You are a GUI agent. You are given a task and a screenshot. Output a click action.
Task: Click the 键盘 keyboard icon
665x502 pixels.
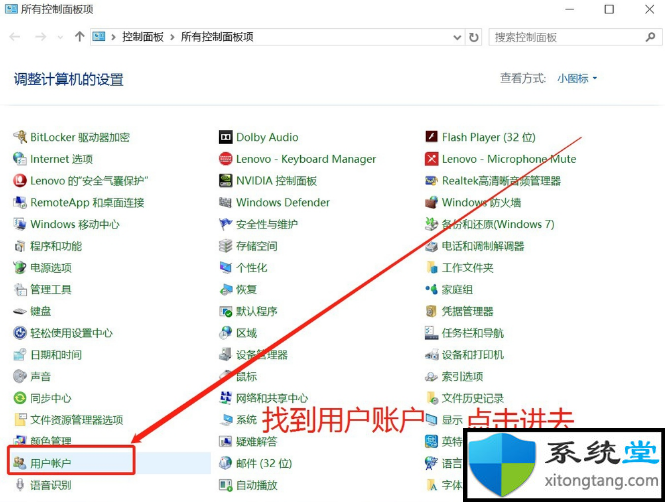[x=20, y=311]
